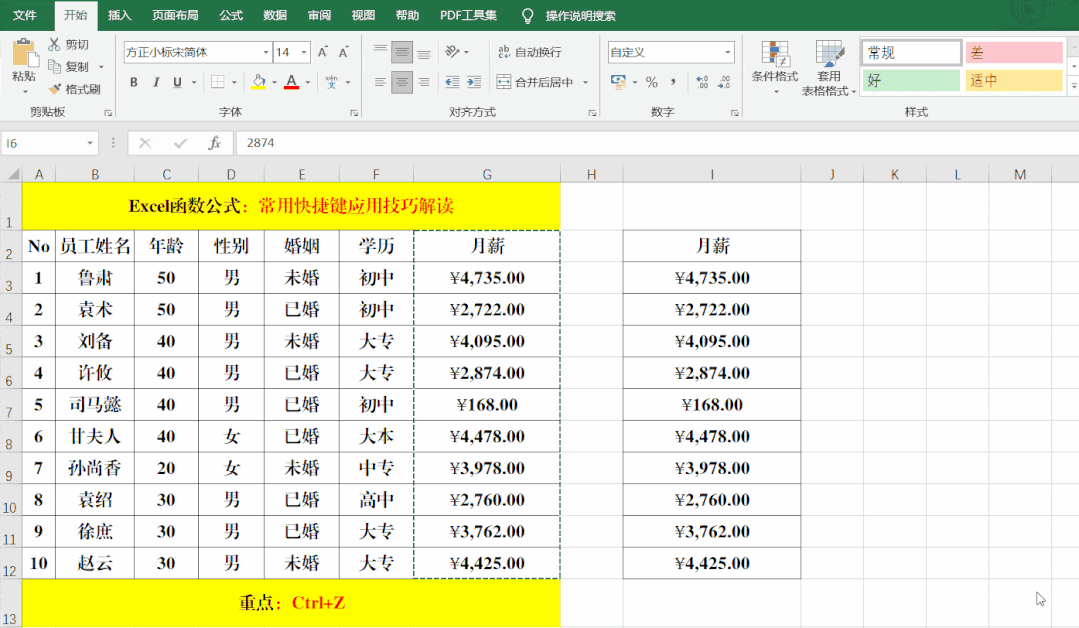Screen dimensions: 1079x628
Task: Click the Percent Style icon
Action: coord(651,82)
